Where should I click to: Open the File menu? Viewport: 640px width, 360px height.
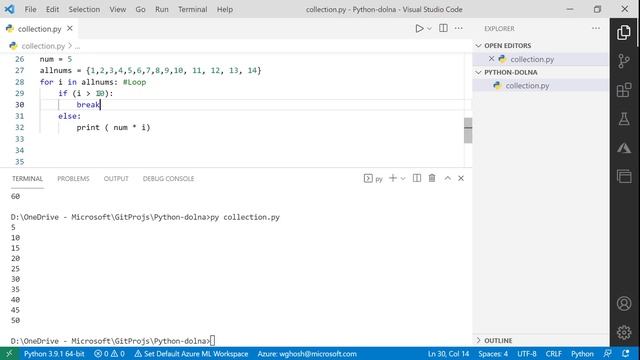click(x=30, y=9)
